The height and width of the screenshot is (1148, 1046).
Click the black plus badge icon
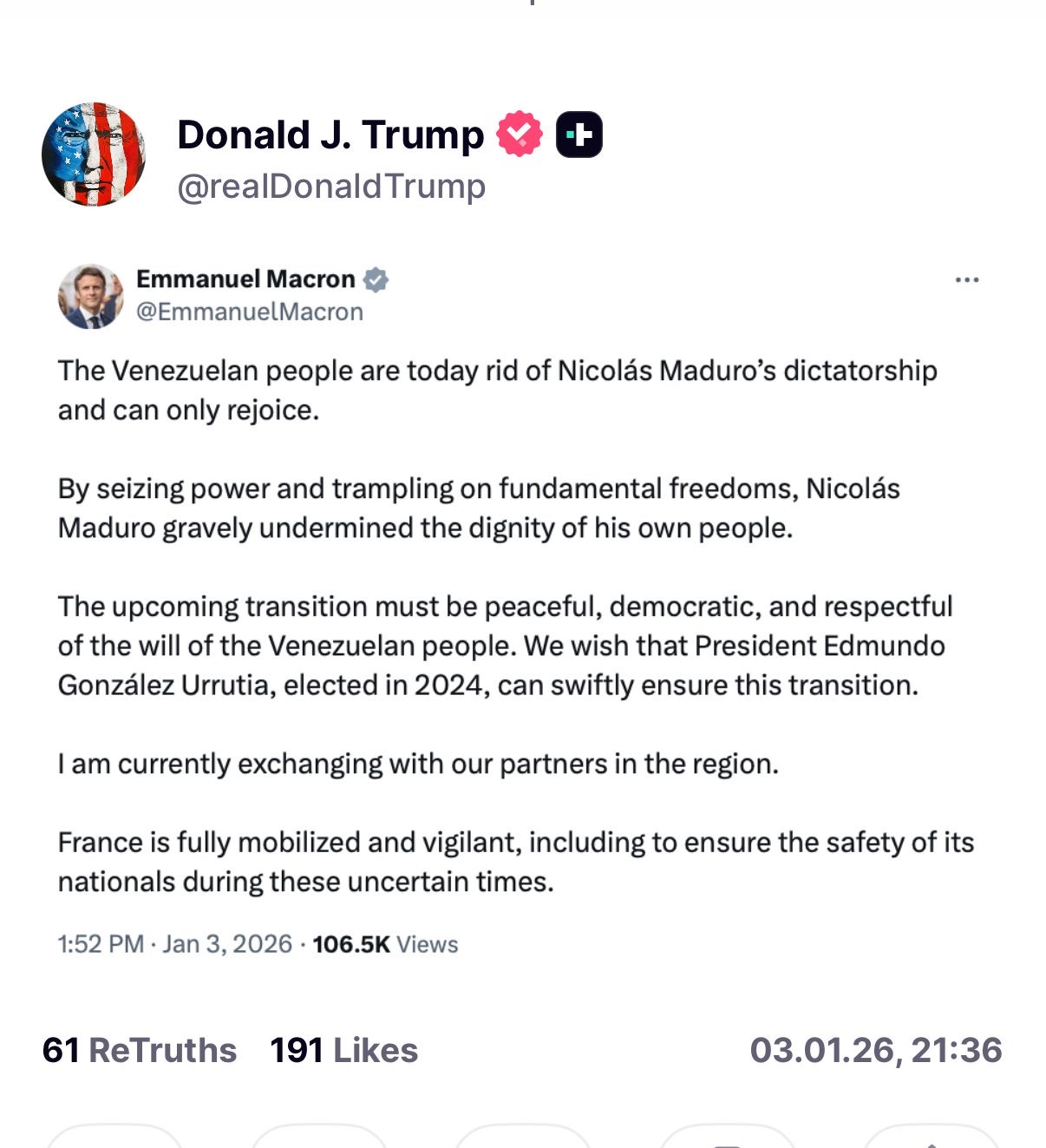[579, 134]
